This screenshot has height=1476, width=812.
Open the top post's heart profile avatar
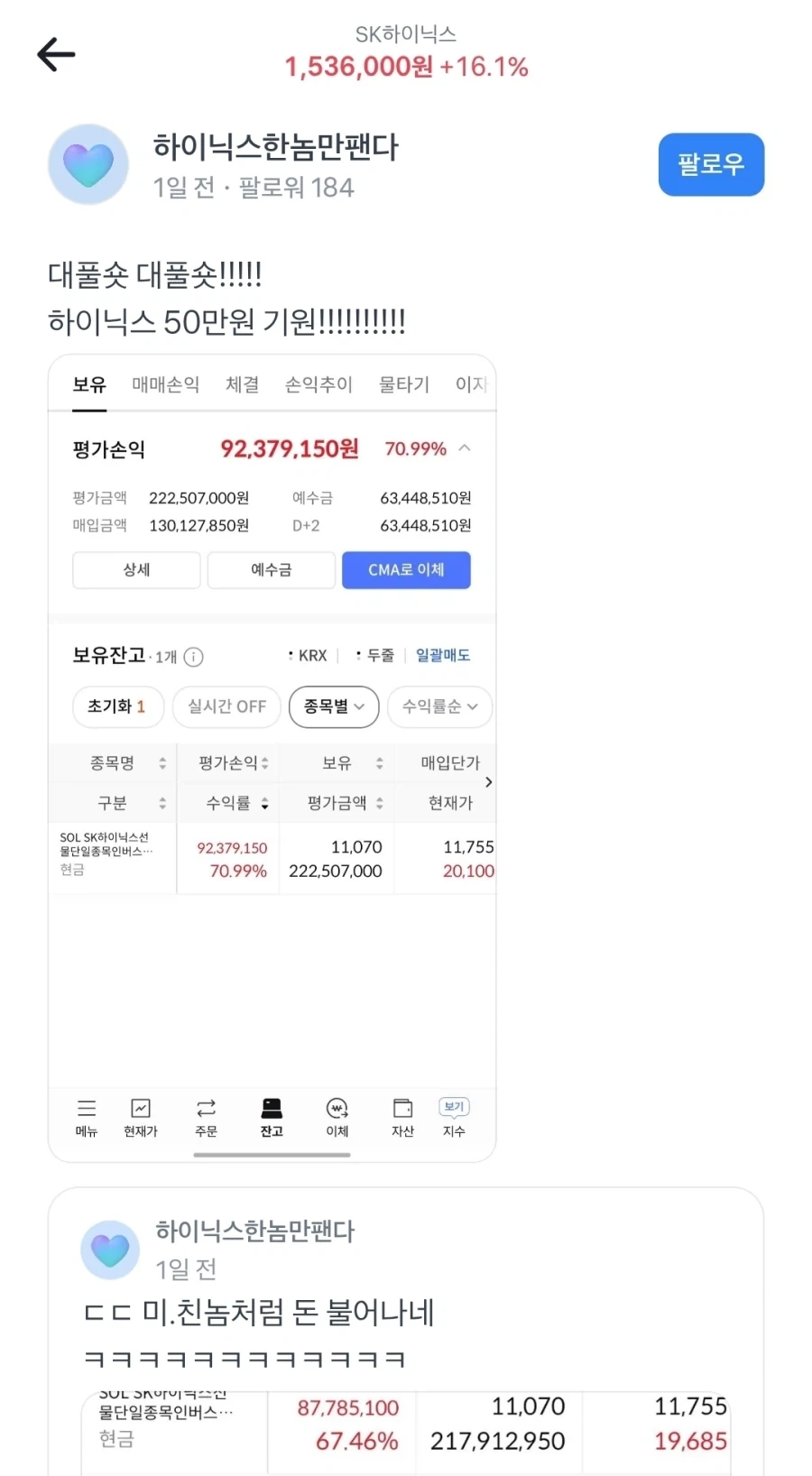88,164
